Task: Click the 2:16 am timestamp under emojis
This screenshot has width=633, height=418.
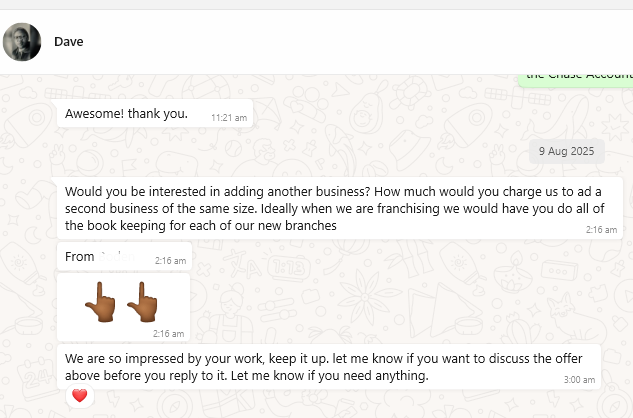Action: tap(169, 333)
